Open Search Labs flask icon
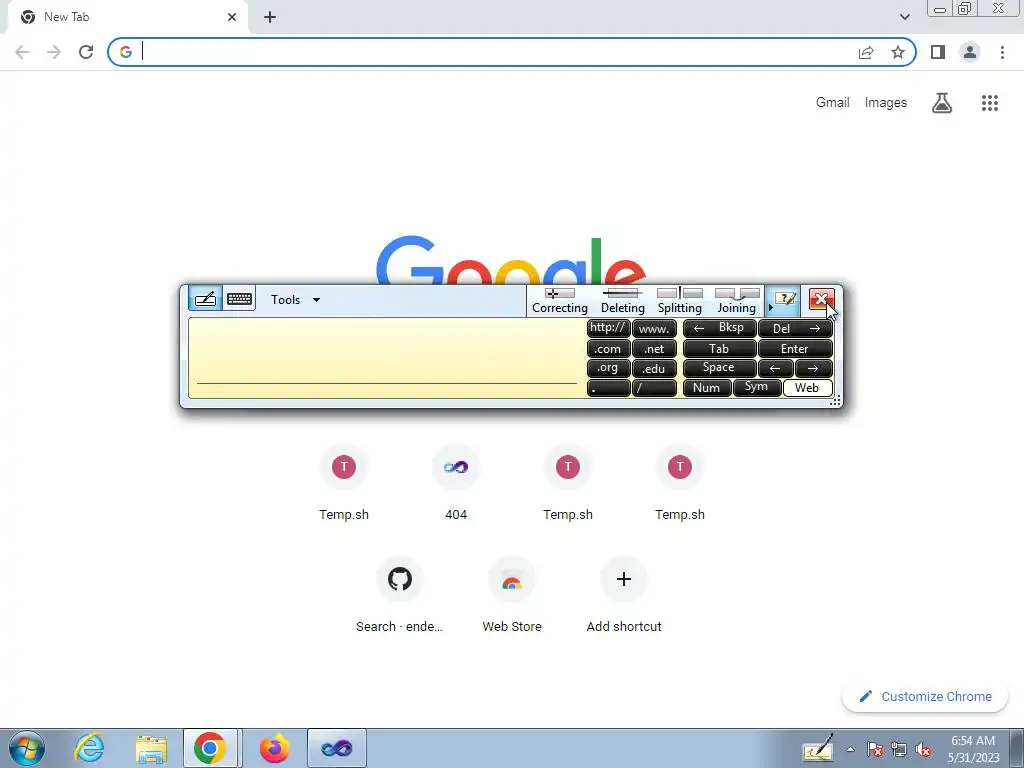1024x768 pixels. 942,103
